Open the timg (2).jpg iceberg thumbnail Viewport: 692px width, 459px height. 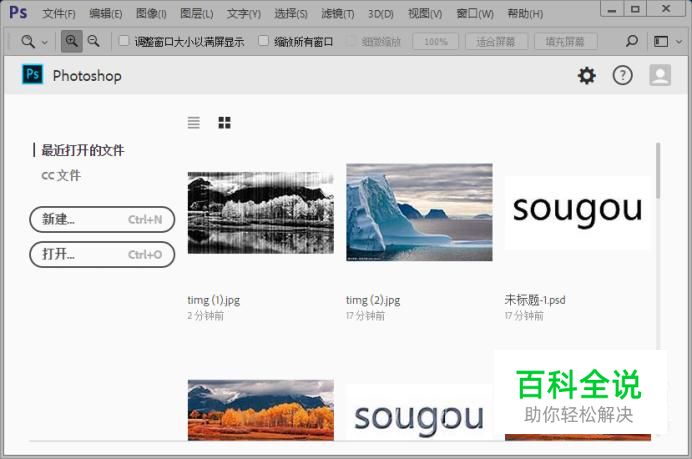(419, 212)
